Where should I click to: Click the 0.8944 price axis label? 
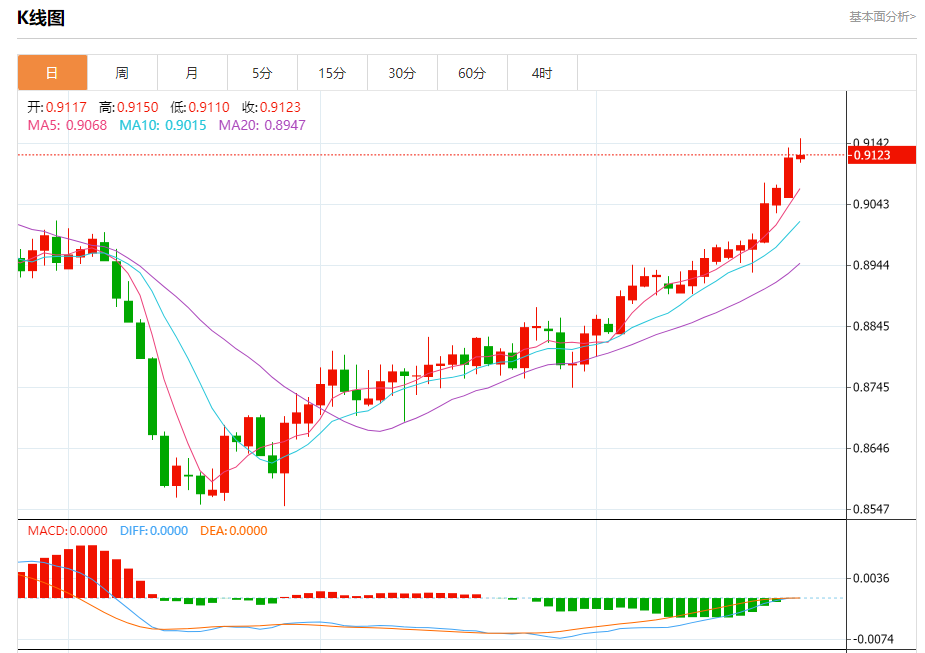(871, 265)
